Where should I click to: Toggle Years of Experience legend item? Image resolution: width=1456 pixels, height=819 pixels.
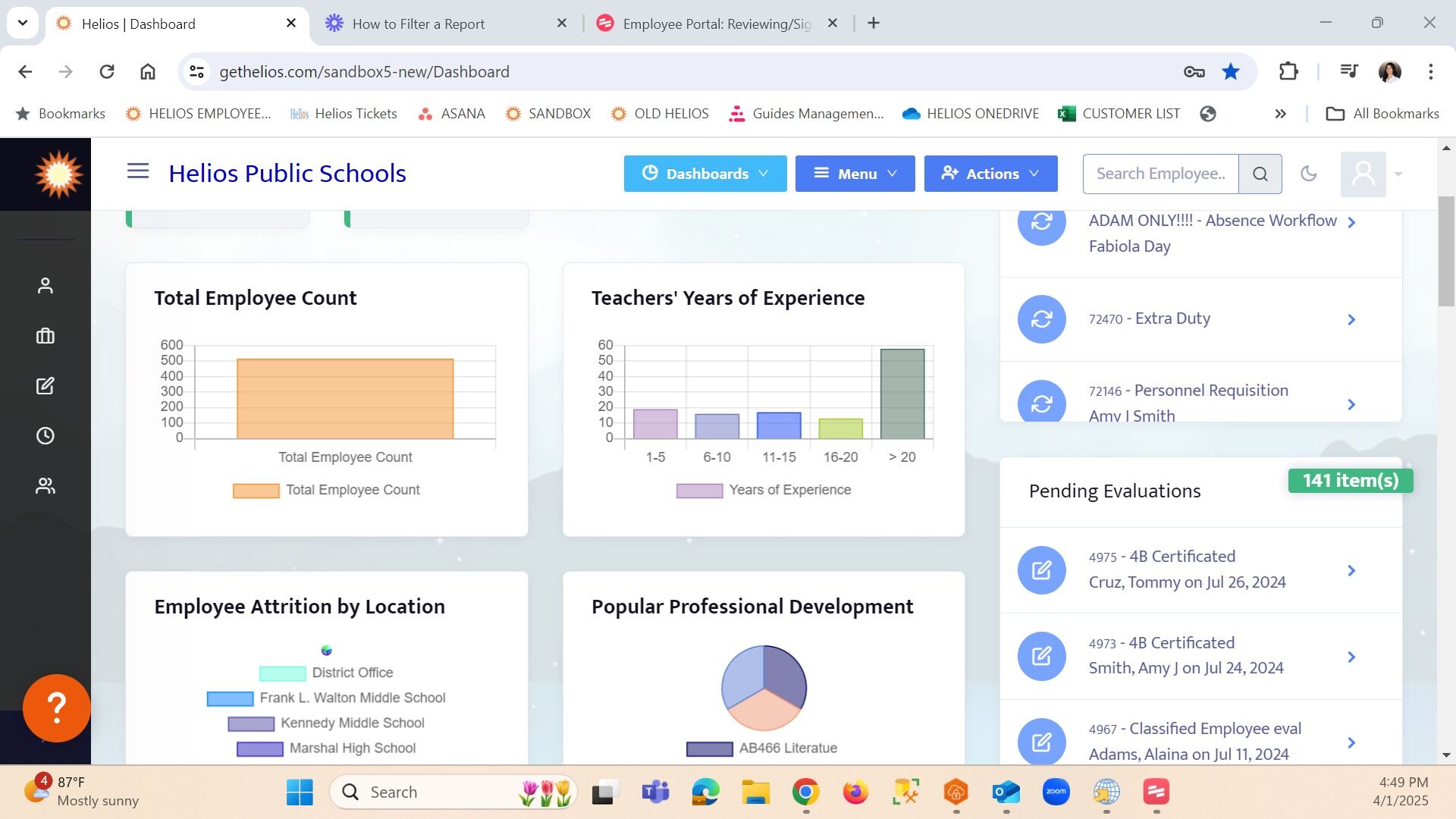coord(764,491)
